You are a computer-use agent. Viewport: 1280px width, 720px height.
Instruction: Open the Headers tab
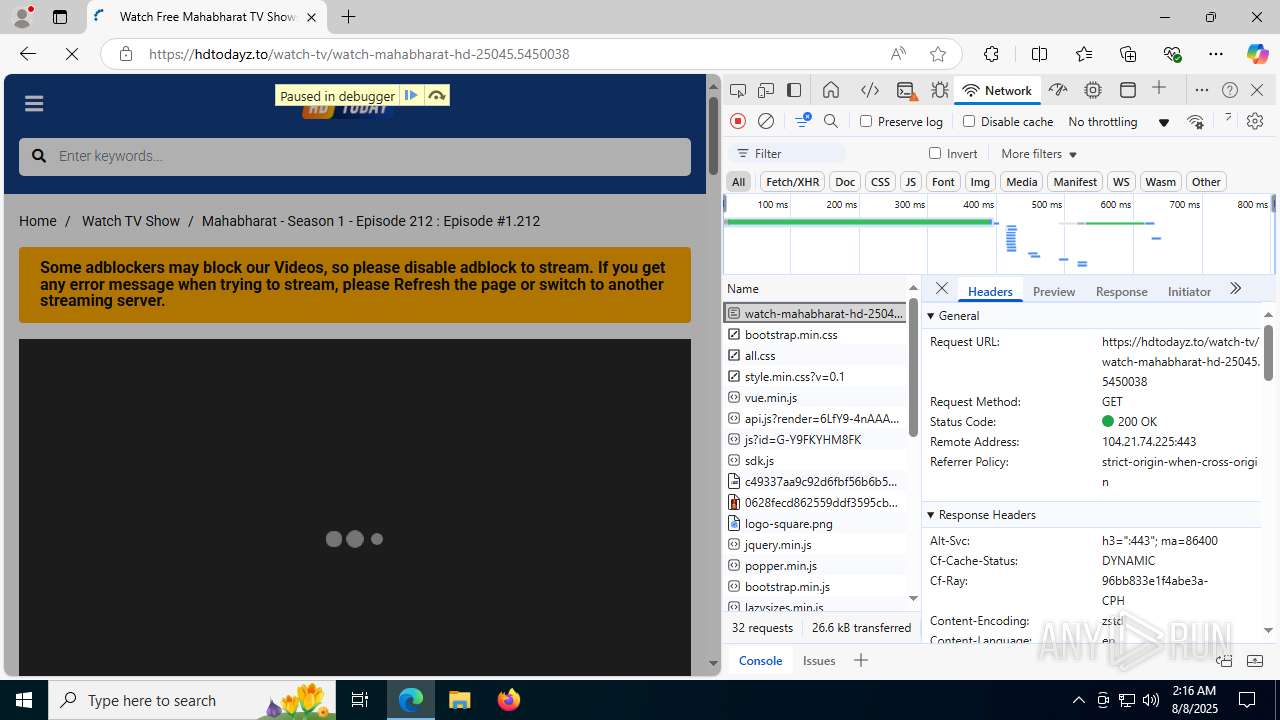coord(990,291)
